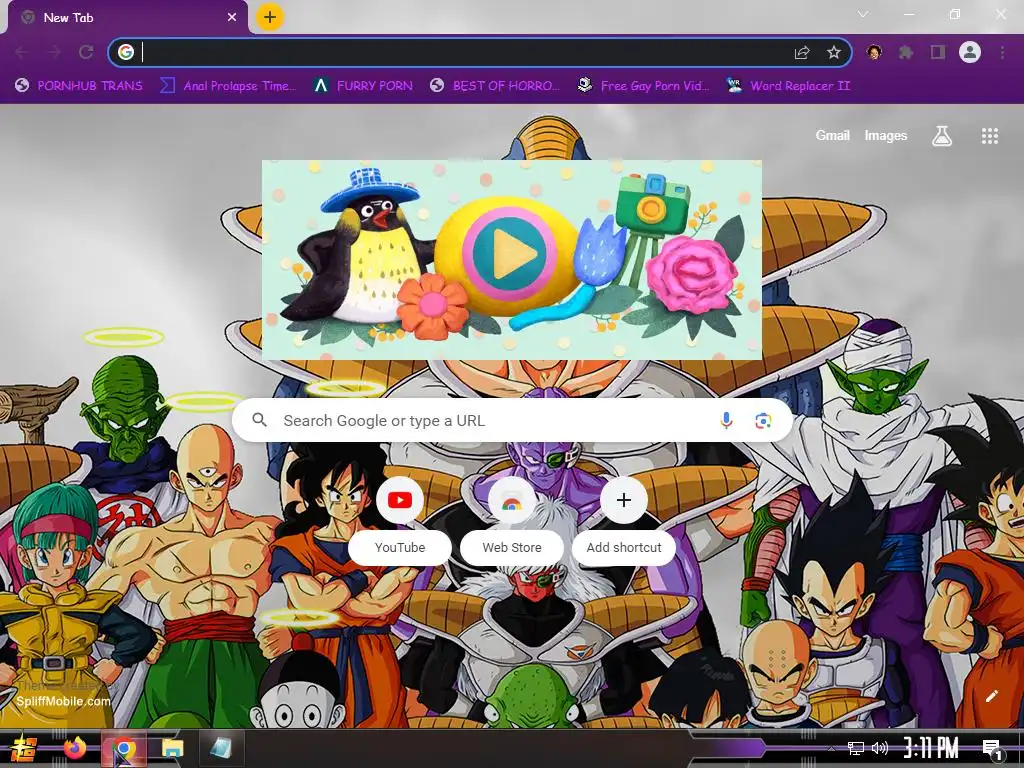Open the notepad app on taskbar
The height and width of the screenshot is (768, 1024).
coord(221,748)
